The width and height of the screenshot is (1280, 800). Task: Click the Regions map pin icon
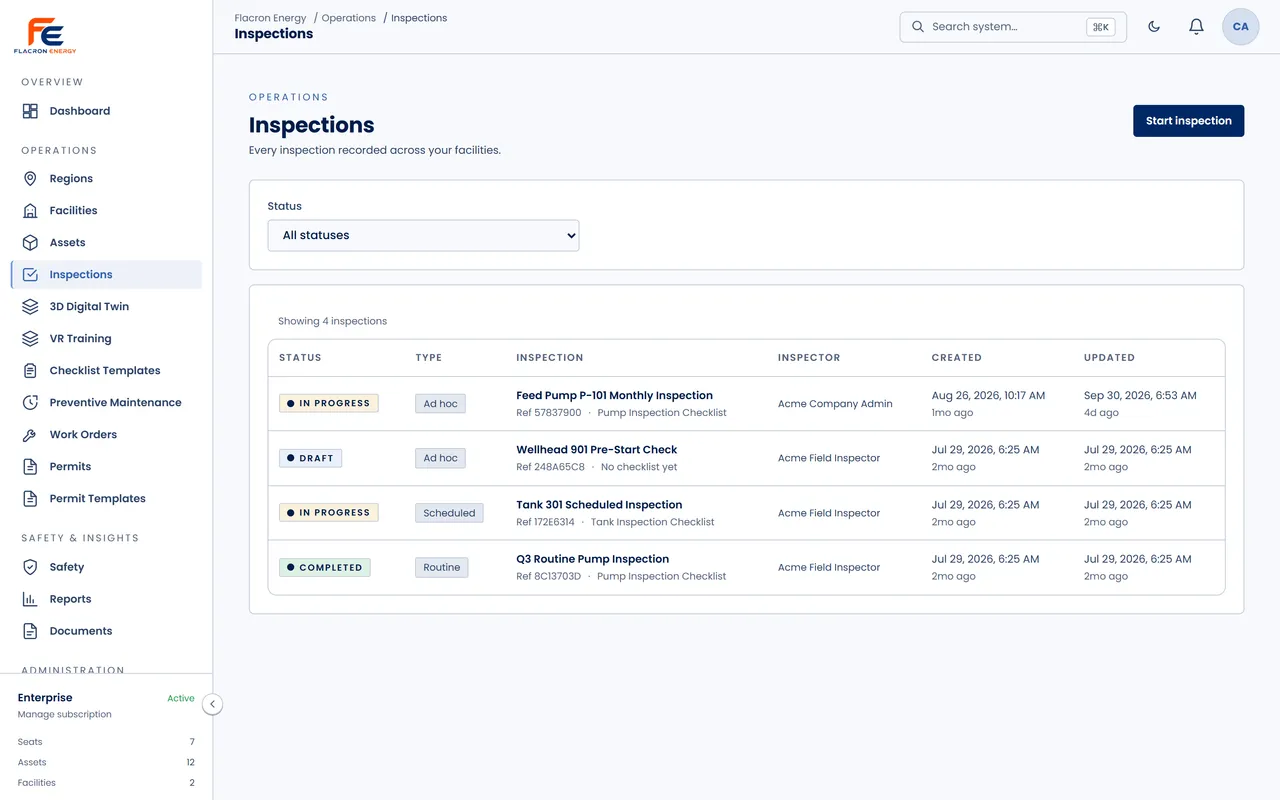click(30, 179)
